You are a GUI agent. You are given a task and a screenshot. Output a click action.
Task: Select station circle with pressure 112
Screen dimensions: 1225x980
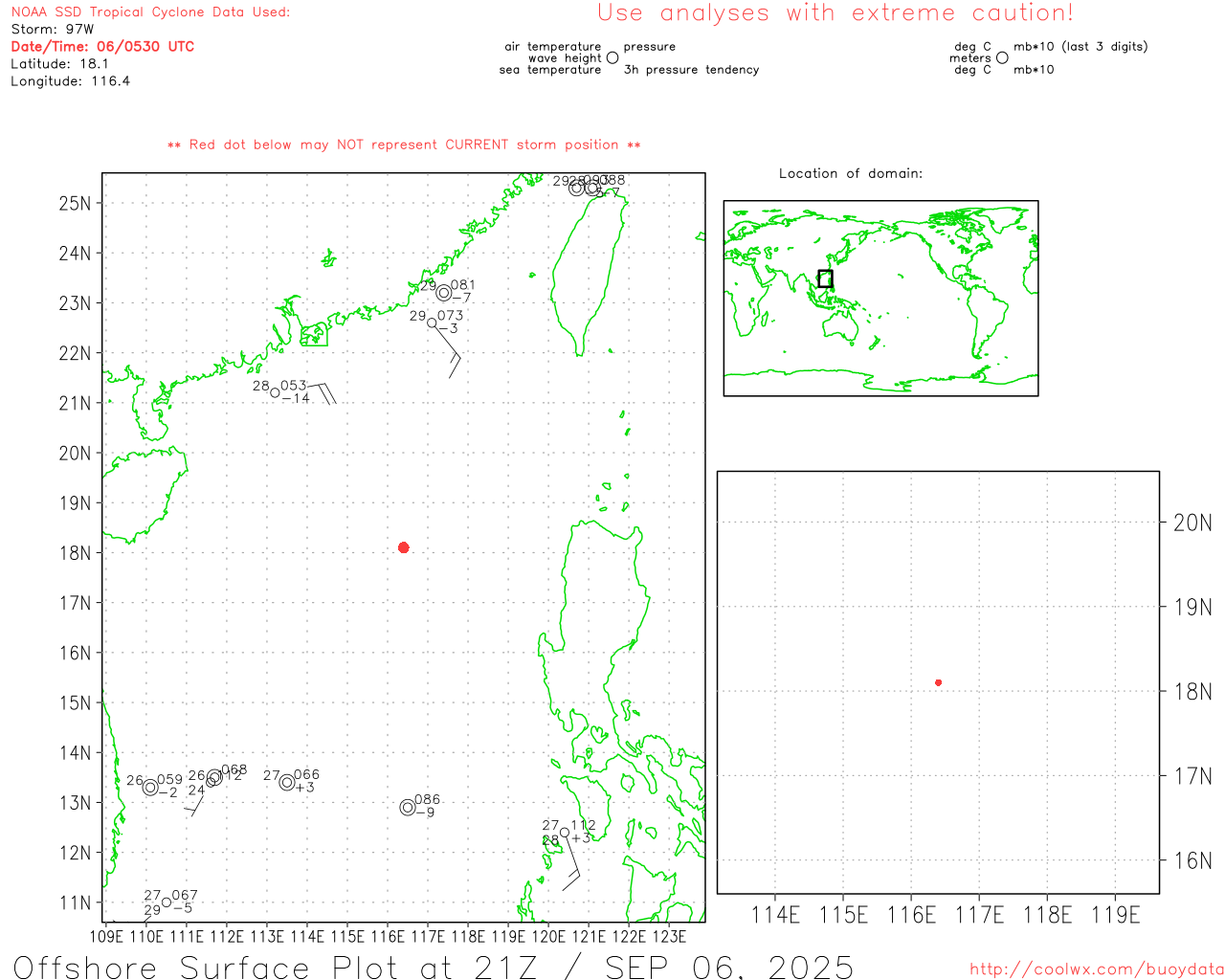tap(565, 833)
